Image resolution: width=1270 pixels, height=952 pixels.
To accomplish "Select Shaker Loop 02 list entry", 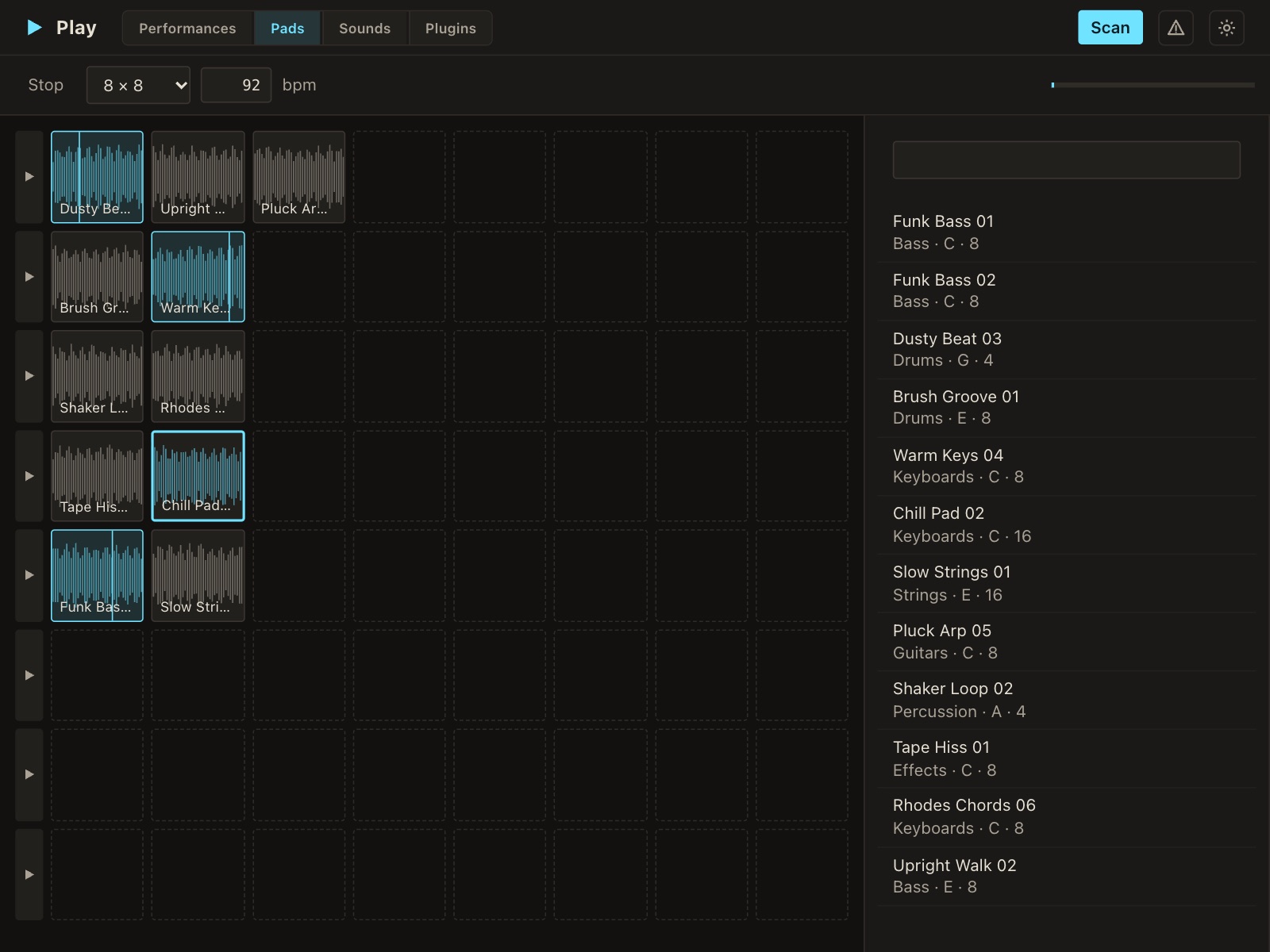I will click(x=1066, y=701).
